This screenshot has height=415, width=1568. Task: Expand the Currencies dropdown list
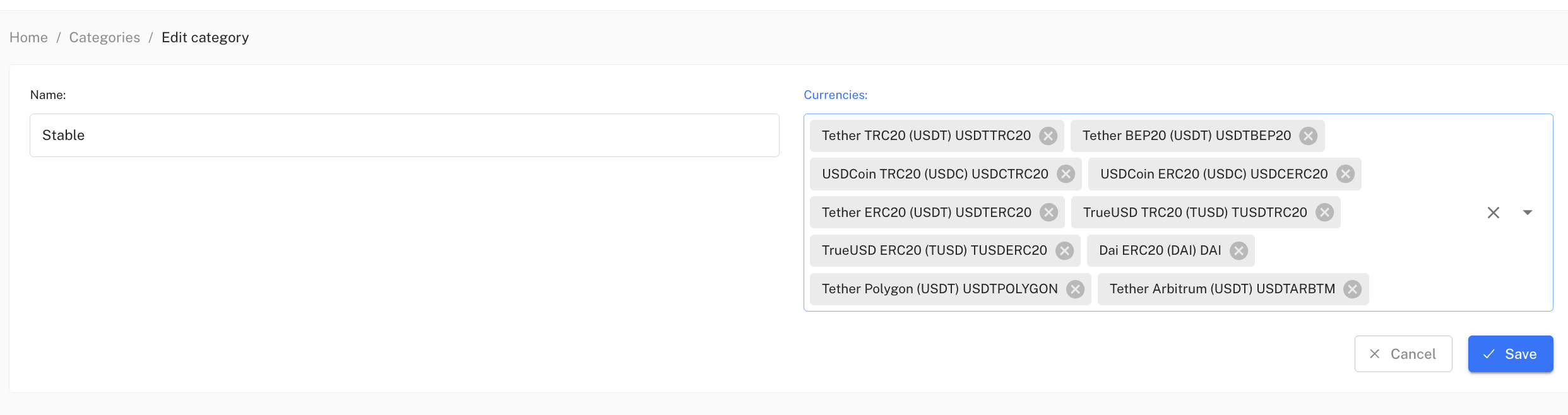tap(1528, 213)
